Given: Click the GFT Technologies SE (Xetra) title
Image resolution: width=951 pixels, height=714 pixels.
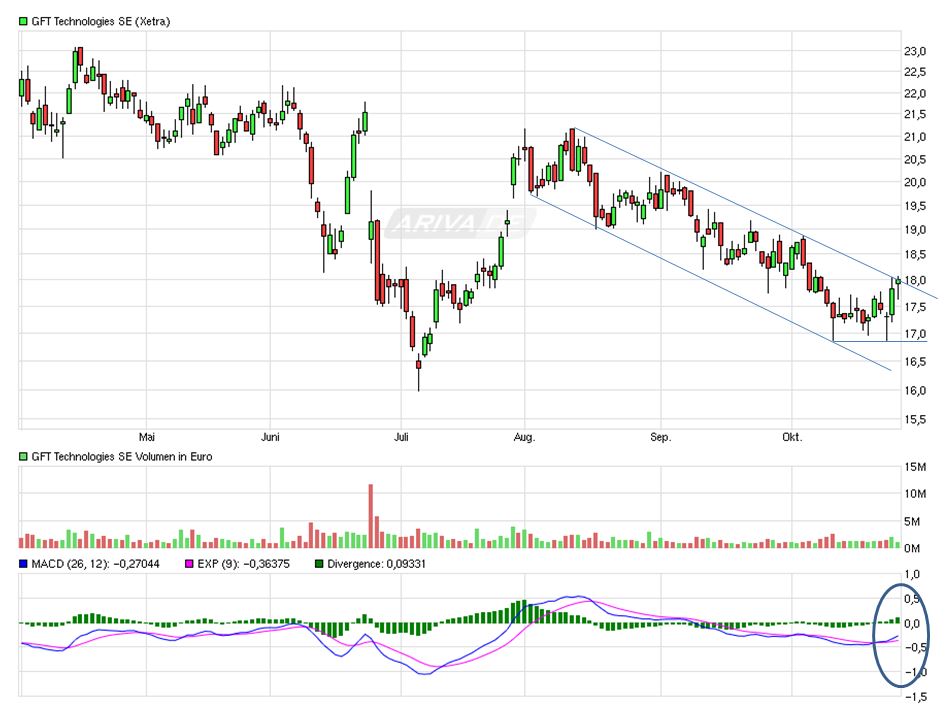Looking at the screenshot, I should coord(101,21).
